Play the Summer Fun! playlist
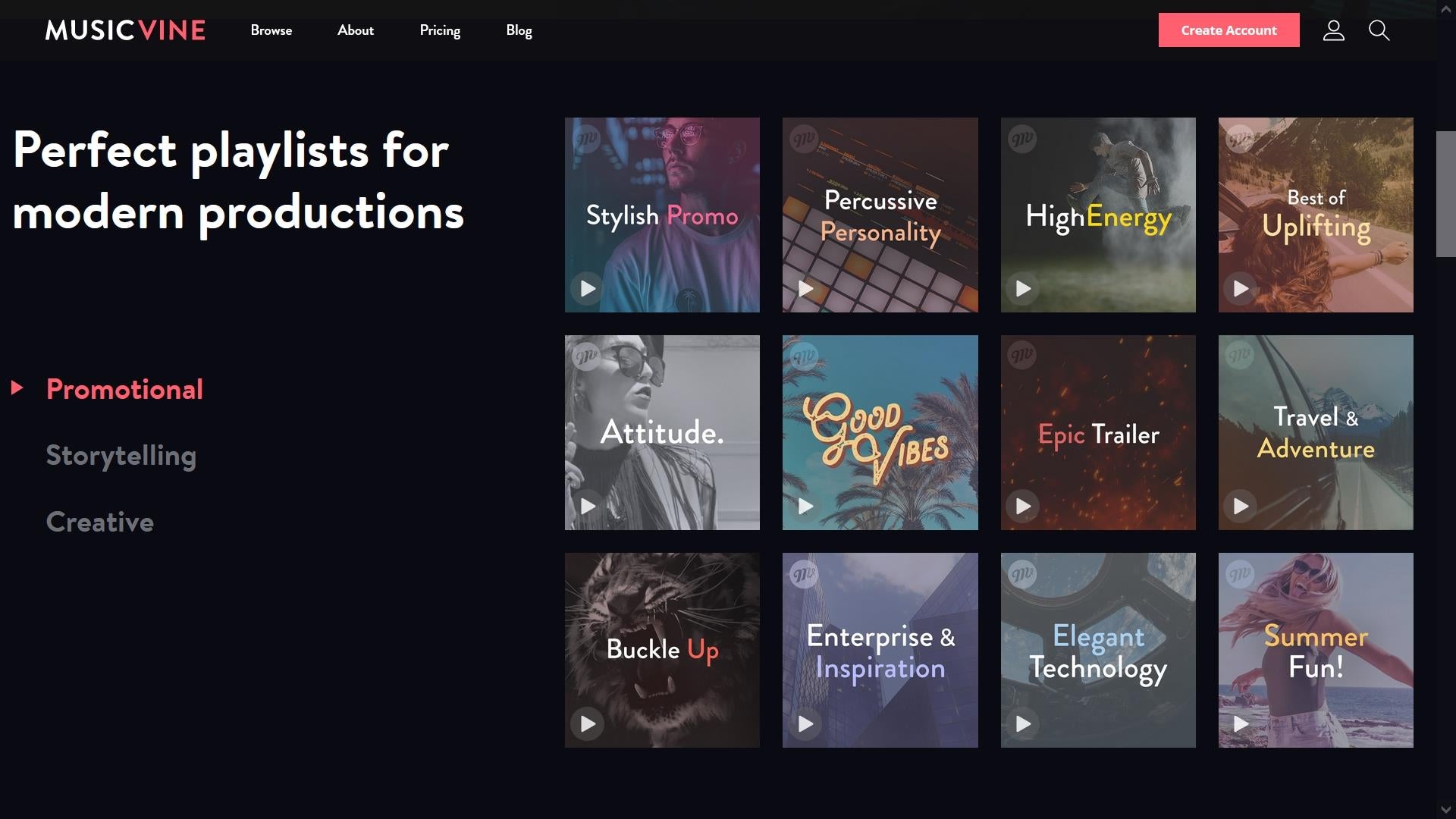The width and height of the screenshot is (1456, 819). pyautogui.click(x=1241, y=723)
